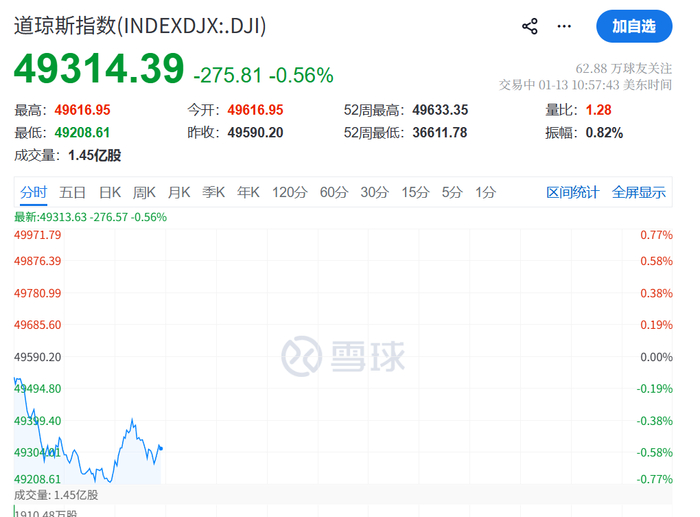The width and height of the screenshot is (700, 517).
Task: Click the 52周最高 value 49633.35
Action: 440,110
